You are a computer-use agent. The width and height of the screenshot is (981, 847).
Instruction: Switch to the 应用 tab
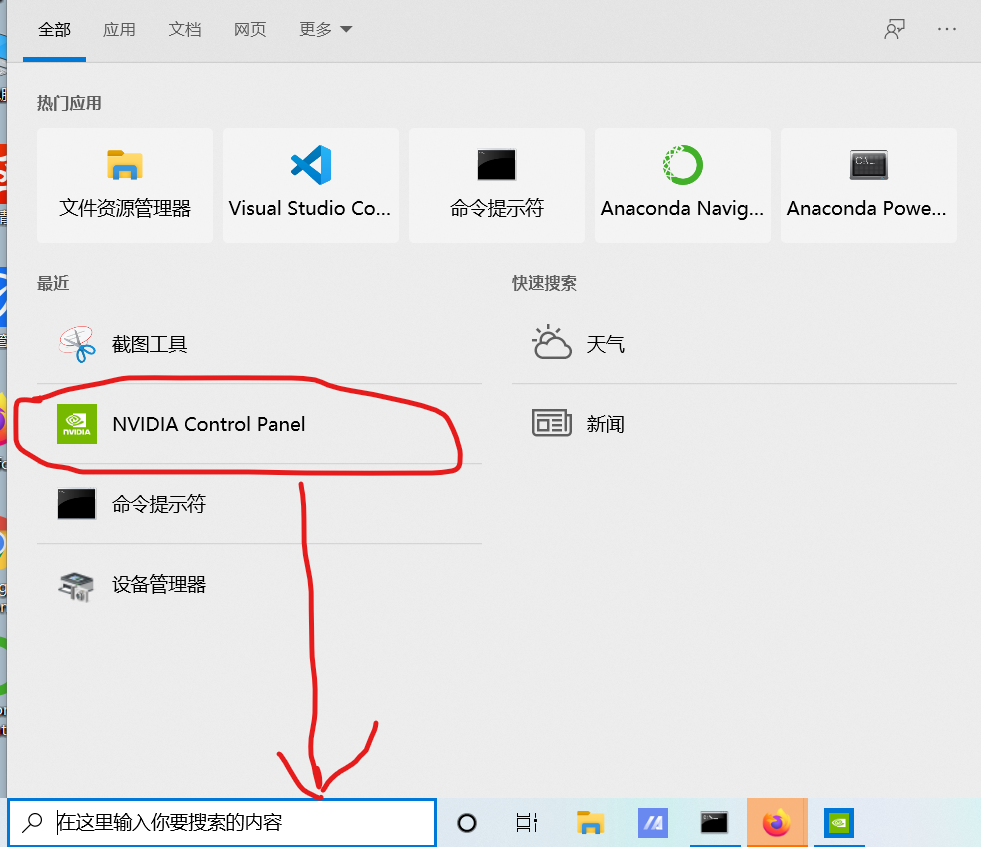119,29
